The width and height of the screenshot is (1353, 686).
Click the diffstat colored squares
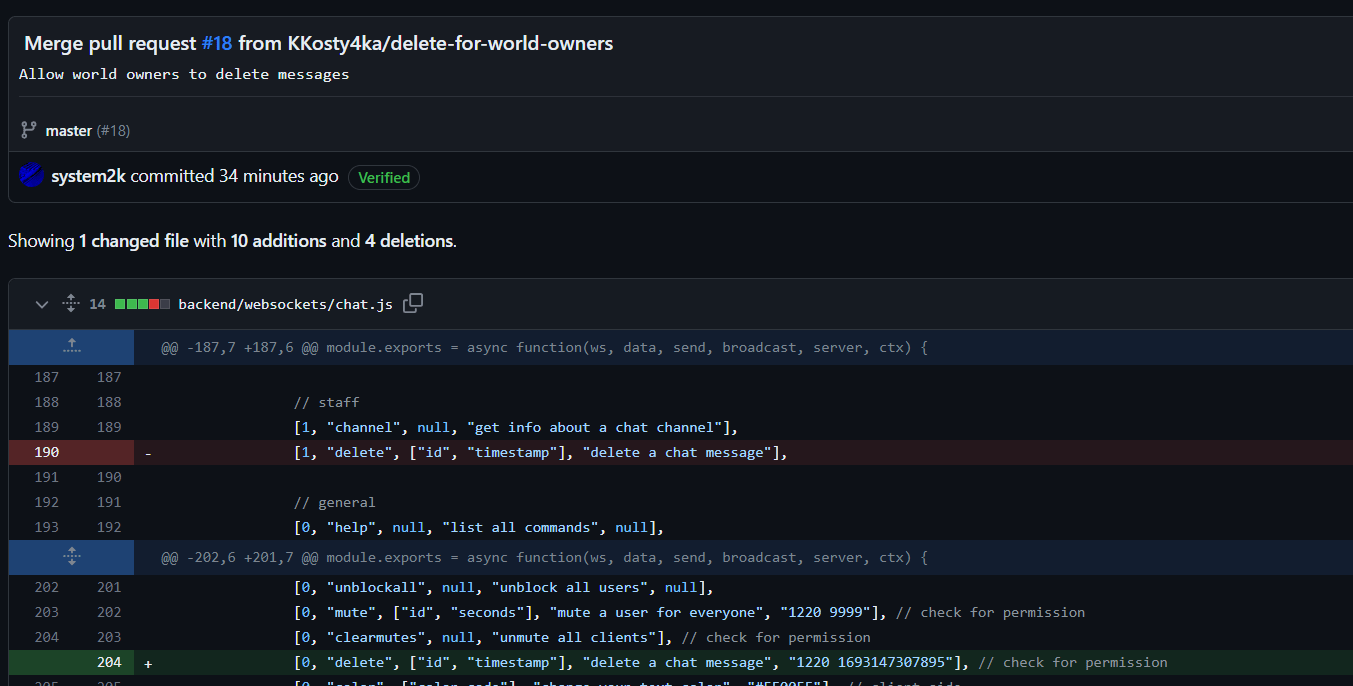[142, 304]
